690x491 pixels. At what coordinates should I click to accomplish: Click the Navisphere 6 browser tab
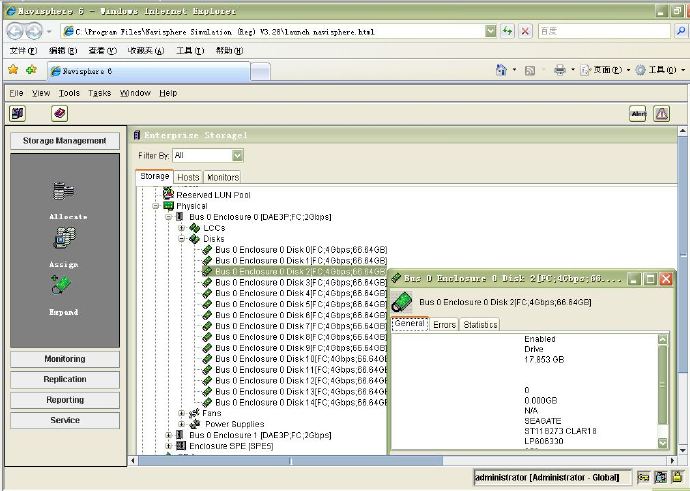149,71
